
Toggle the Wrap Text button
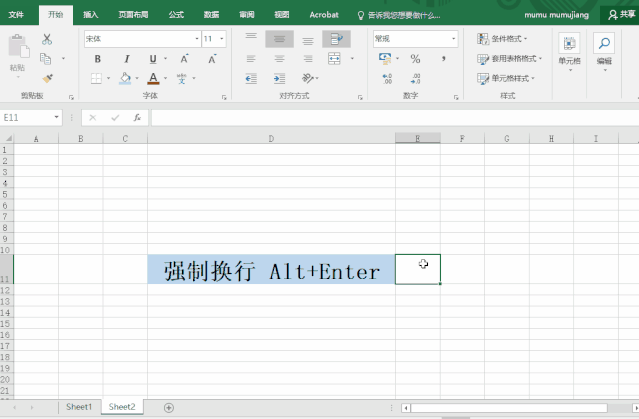click(x=336, y=39)
